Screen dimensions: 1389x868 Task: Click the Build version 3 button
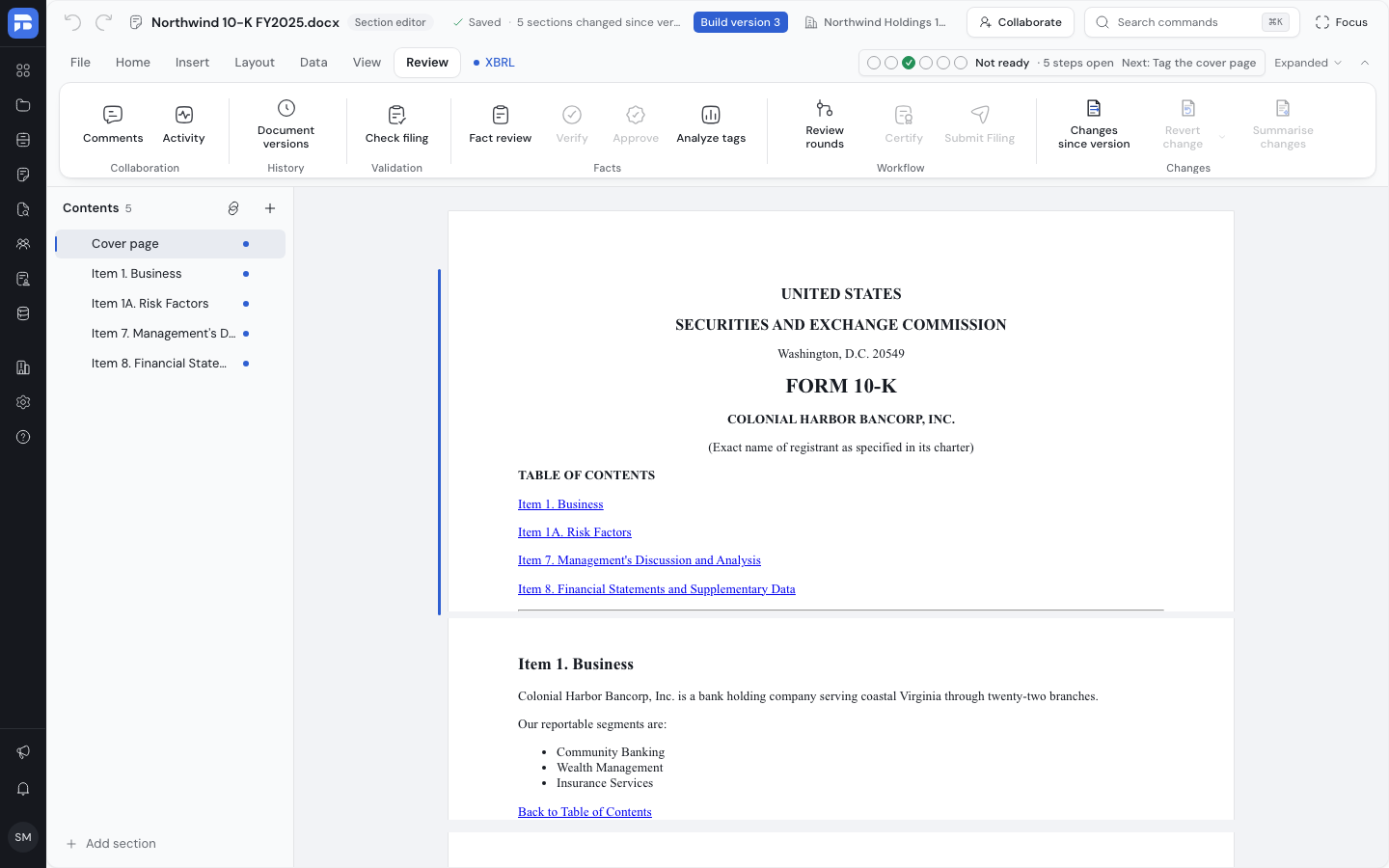coord(741,22)
